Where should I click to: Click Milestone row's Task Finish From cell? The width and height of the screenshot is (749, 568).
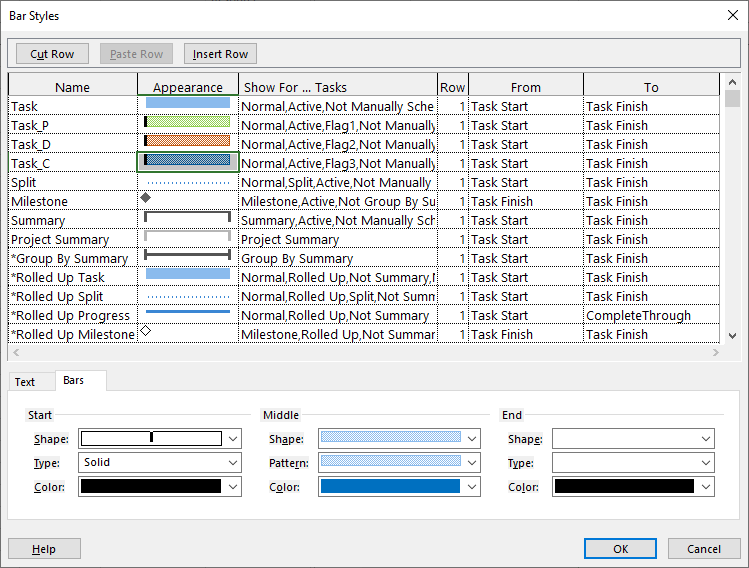click(526, 201)
